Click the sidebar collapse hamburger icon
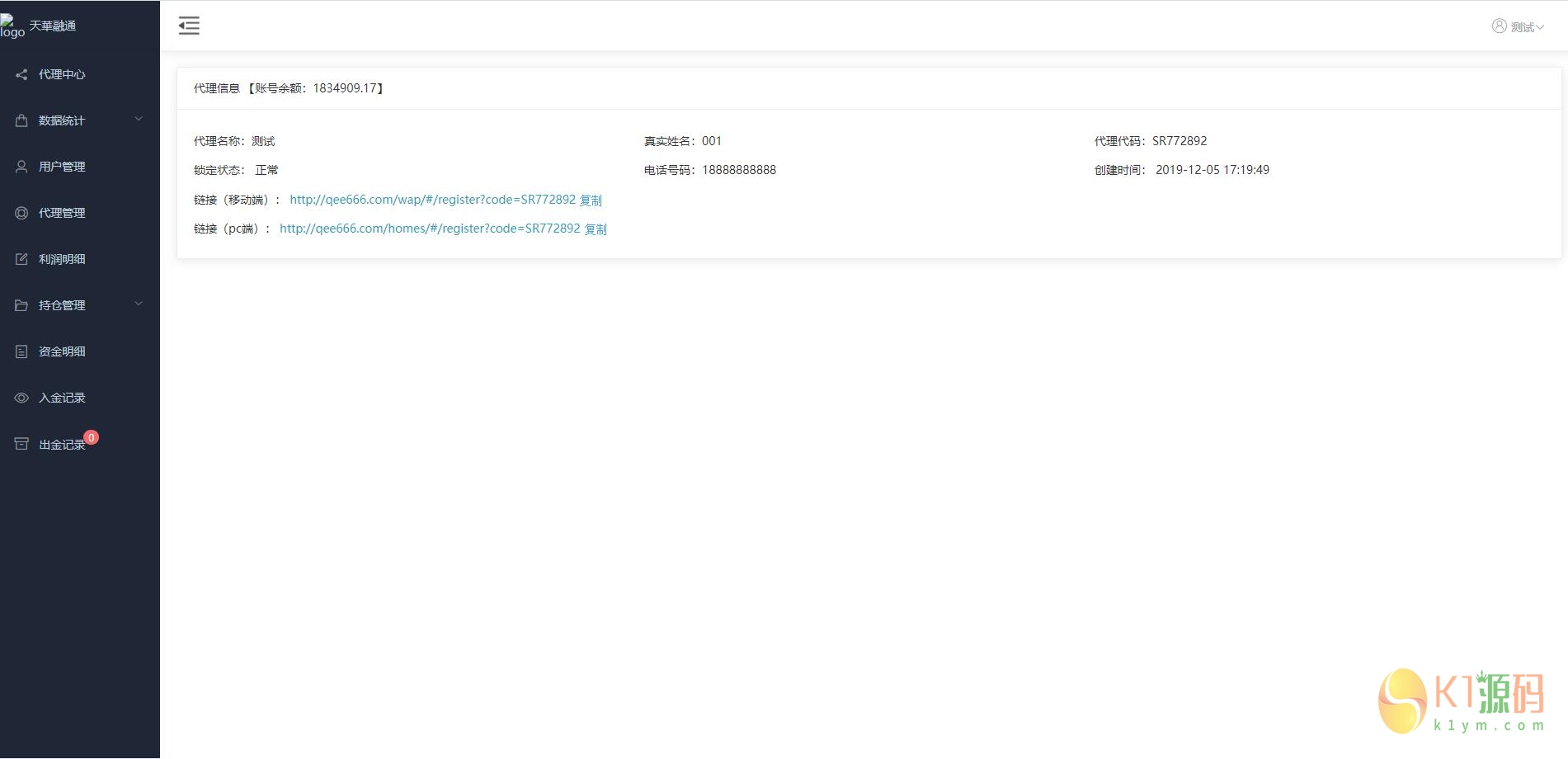 189,26
